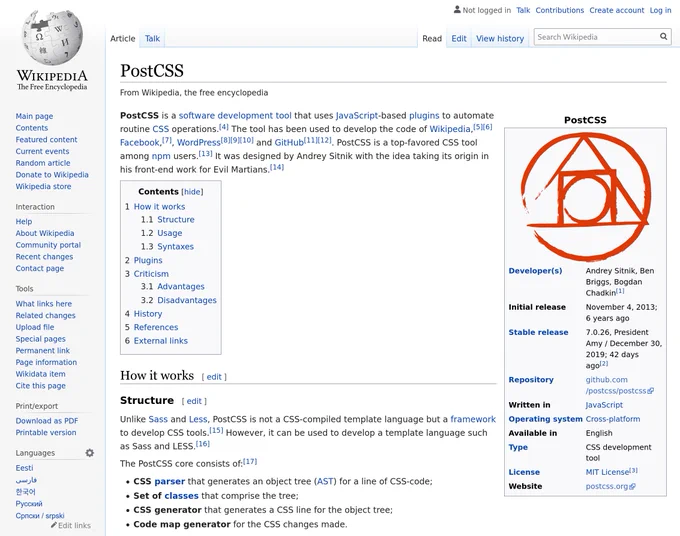Open Recent changes in sidebar
Screen dimensions: 680x536
tap(44, 257)
